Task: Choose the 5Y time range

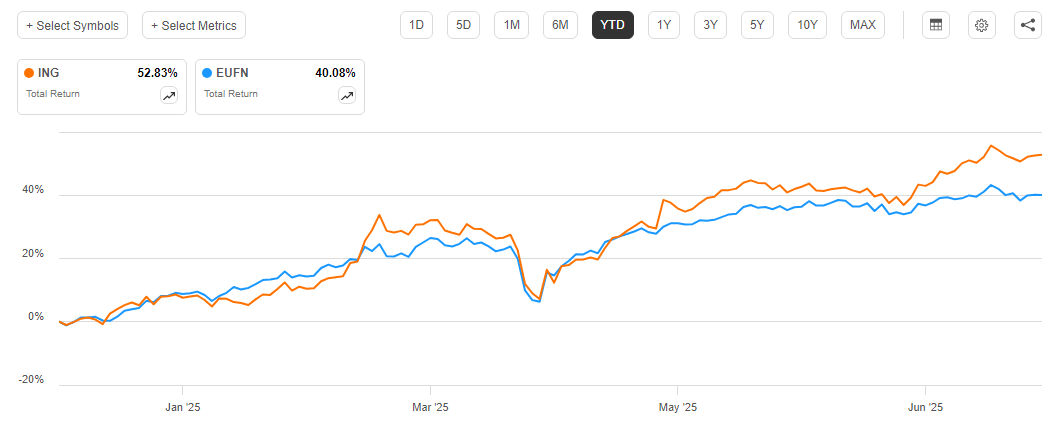Action: pos(757,25)
